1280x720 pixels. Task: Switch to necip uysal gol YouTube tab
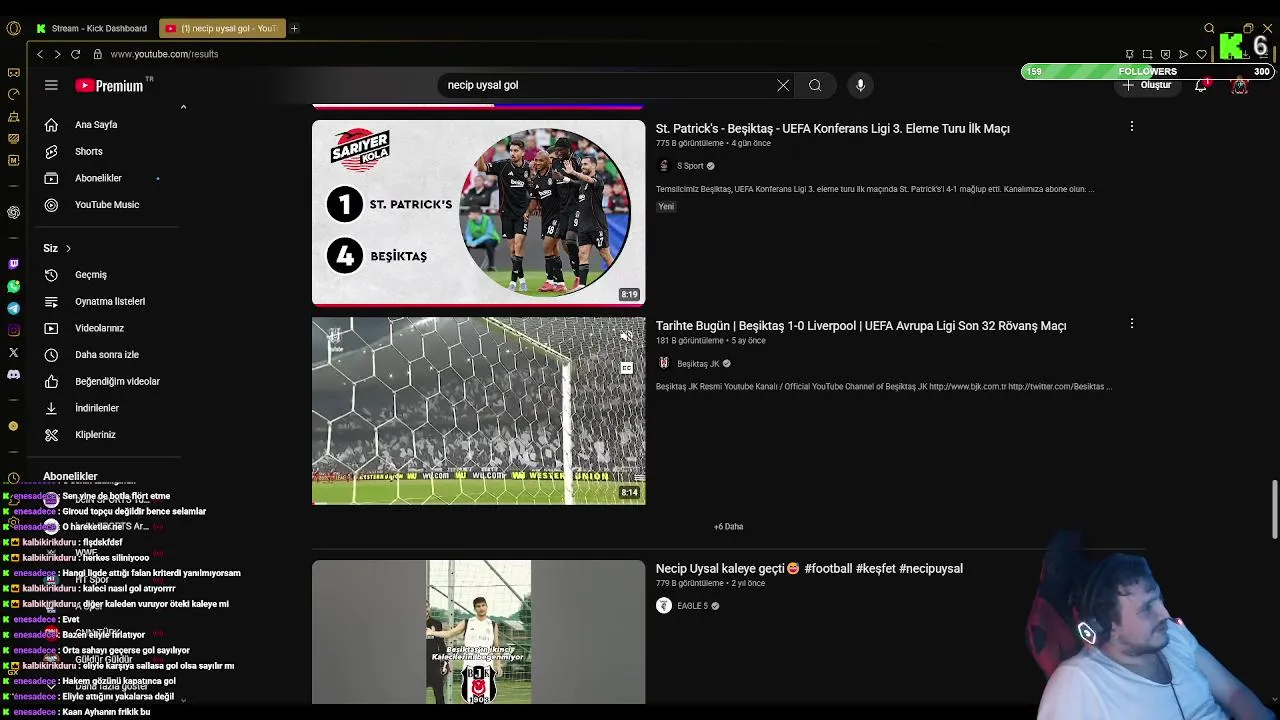[222, 28]
